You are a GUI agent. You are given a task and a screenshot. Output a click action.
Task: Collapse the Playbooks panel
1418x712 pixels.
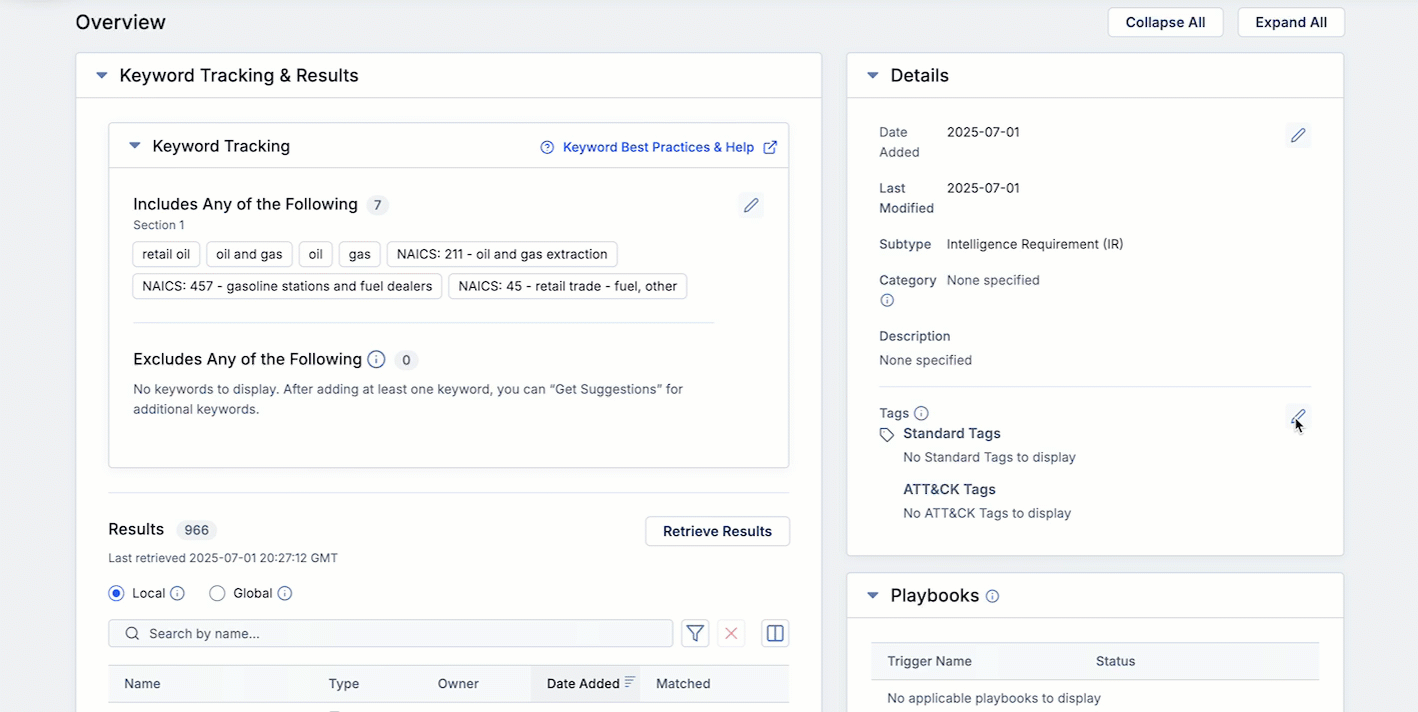click(872, 596)
